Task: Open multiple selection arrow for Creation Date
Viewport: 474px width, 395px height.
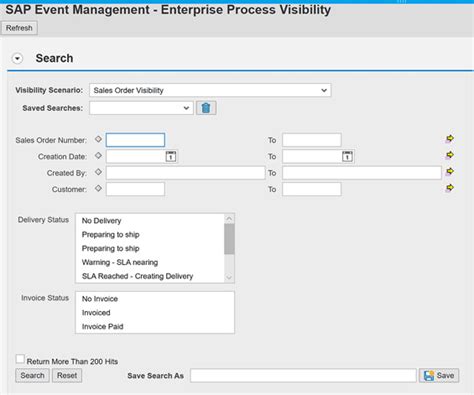Action: coord(450,155)
